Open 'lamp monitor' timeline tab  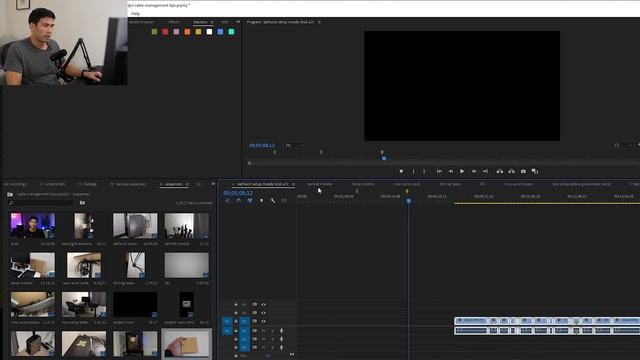coord(363,184)
